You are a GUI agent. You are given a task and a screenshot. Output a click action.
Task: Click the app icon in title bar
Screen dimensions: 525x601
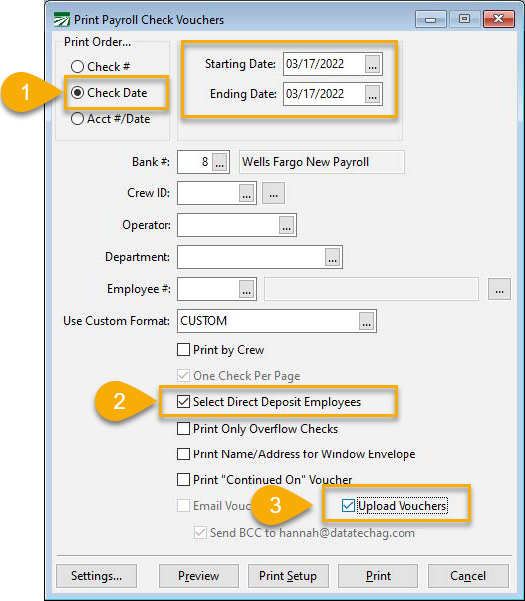click(61, 19)
